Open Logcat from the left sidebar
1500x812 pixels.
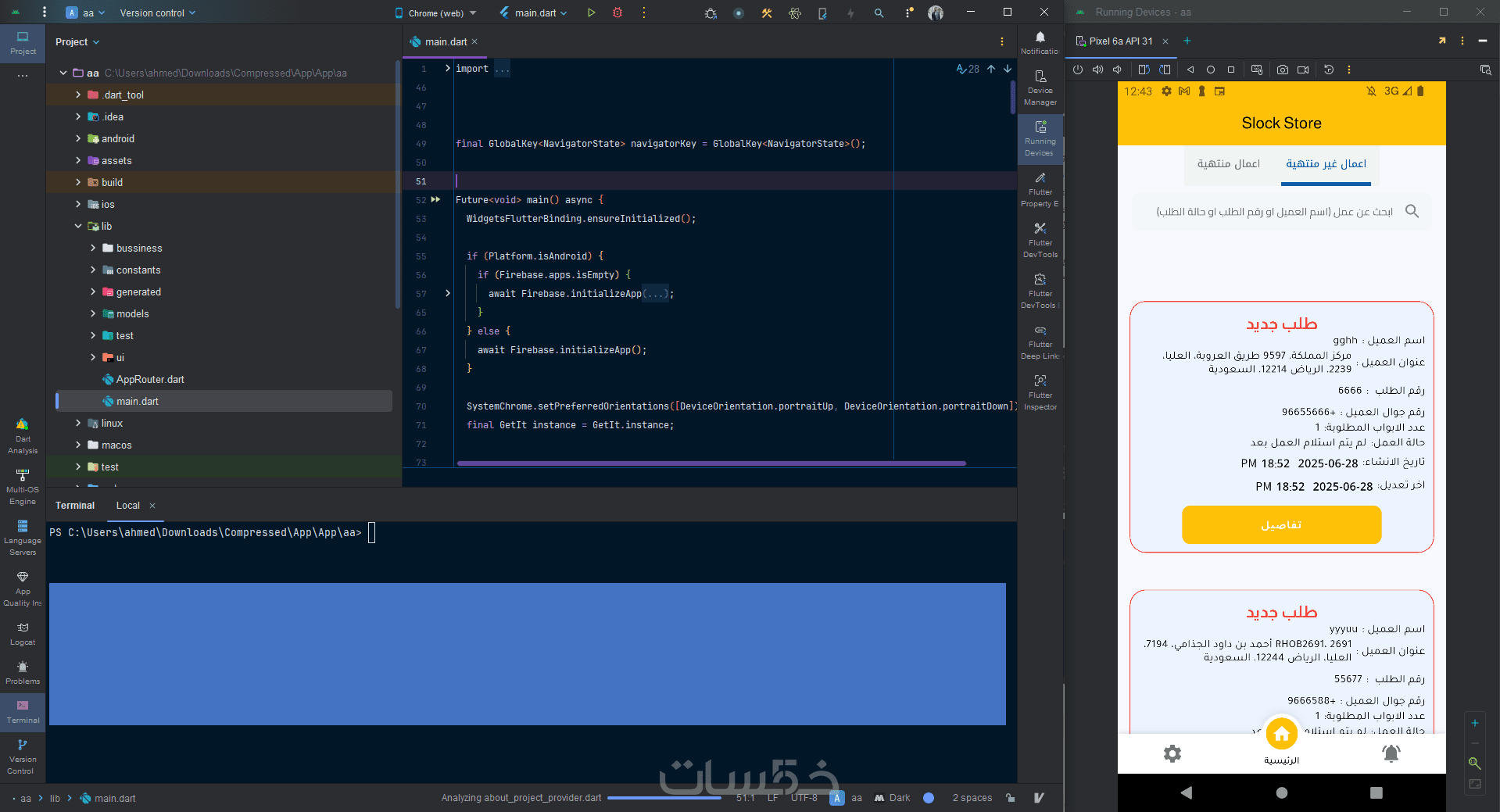(x=23, y=633)
